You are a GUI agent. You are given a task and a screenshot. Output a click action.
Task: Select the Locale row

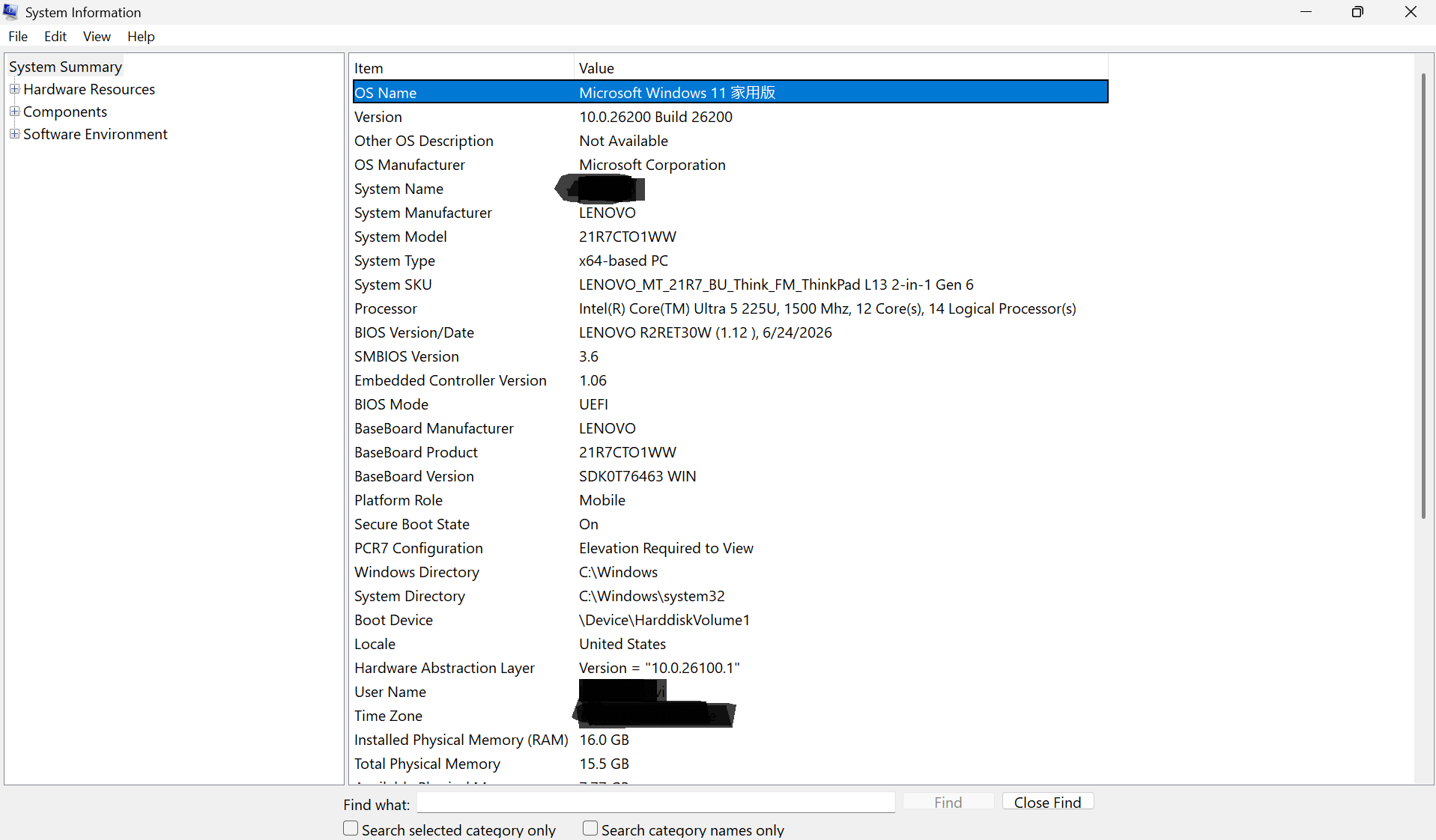[730, 644]
